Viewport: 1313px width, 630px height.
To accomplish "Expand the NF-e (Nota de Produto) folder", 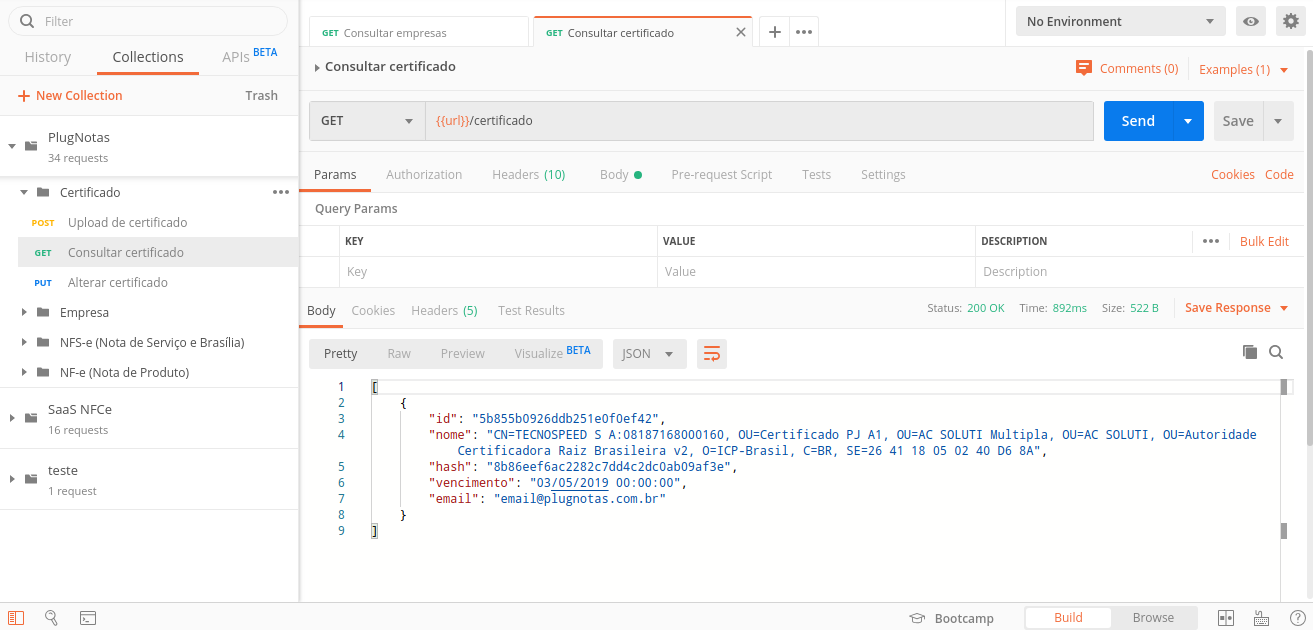I will click(24, 372).
